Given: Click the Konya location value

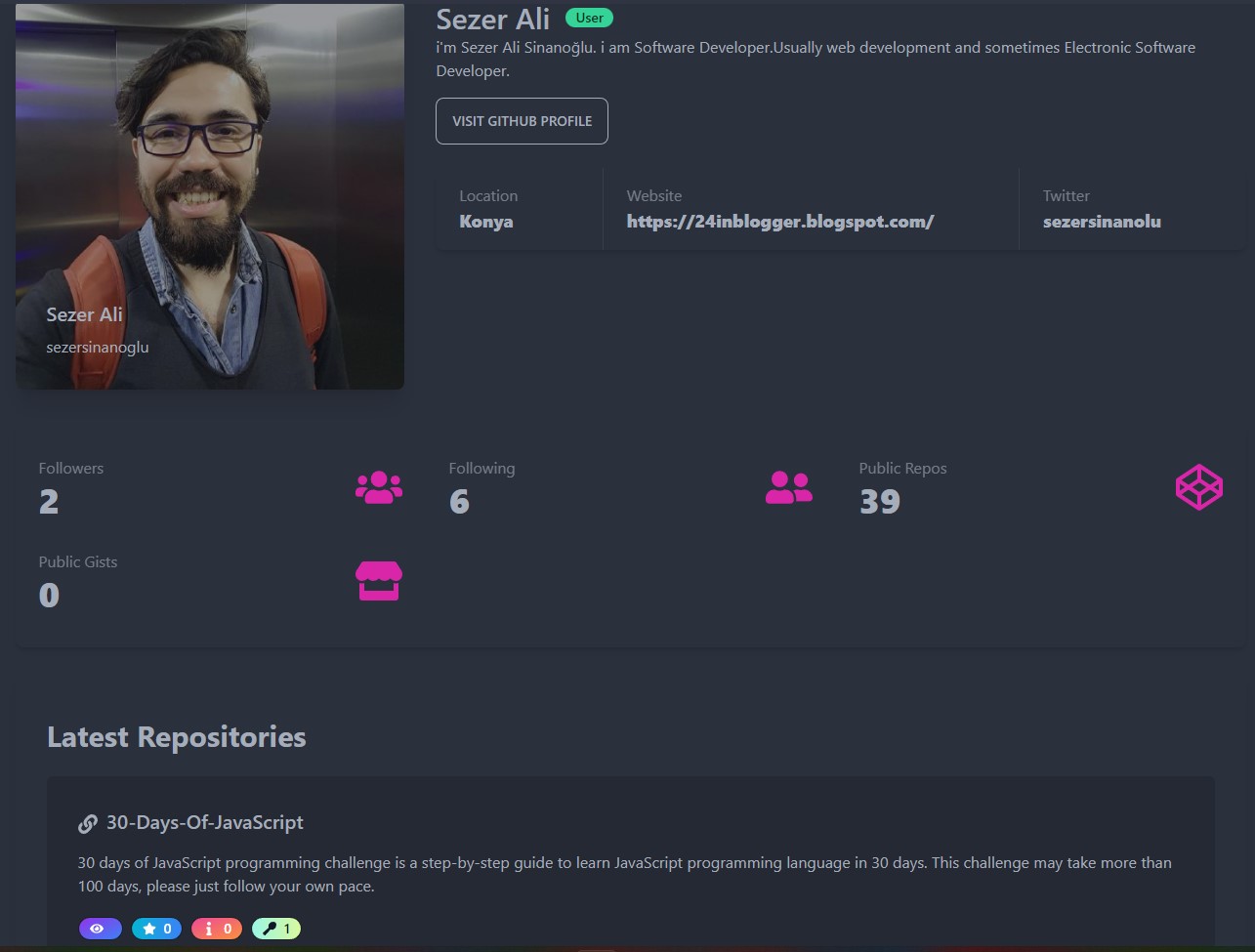Looking at the screenshot, I should coord(486,222).
